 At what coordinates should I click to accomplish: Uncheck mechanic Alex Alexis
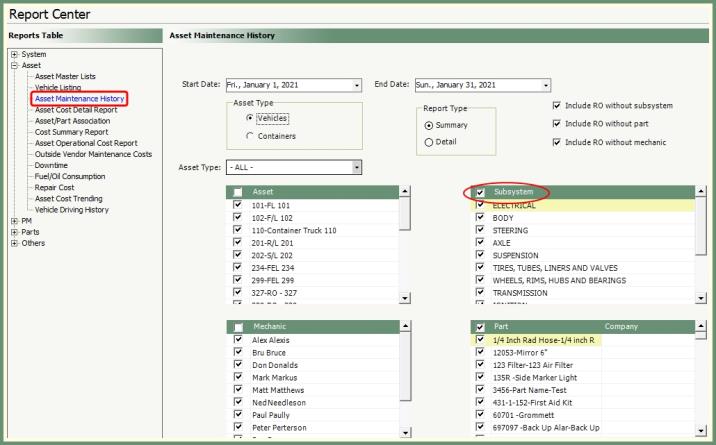(237, 340)
